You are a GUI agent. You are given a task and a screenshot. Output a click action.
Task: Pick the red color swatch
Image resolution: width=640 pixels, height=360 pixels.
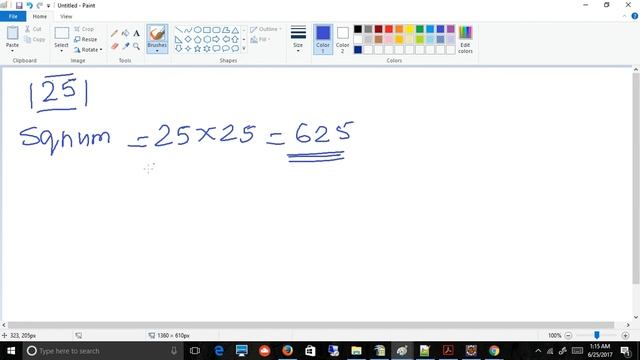coord(389,29)
